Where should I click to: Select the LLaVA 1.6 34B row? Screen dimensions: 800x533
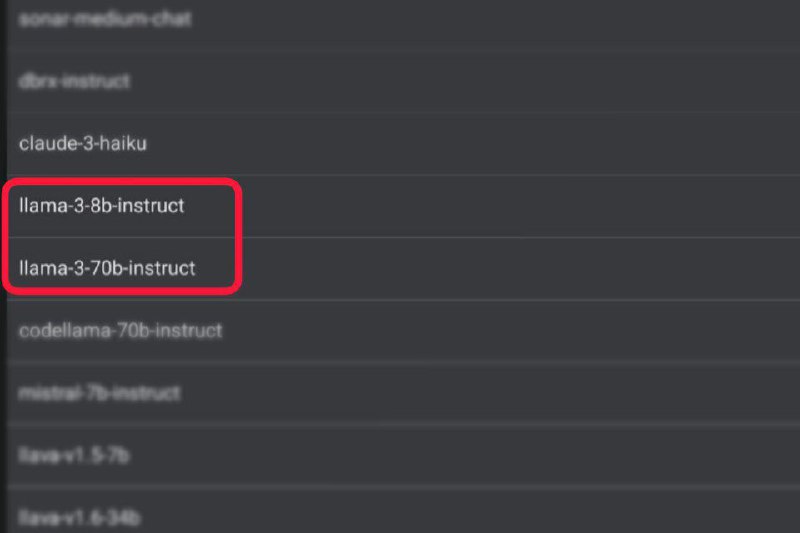coord(403,512)
